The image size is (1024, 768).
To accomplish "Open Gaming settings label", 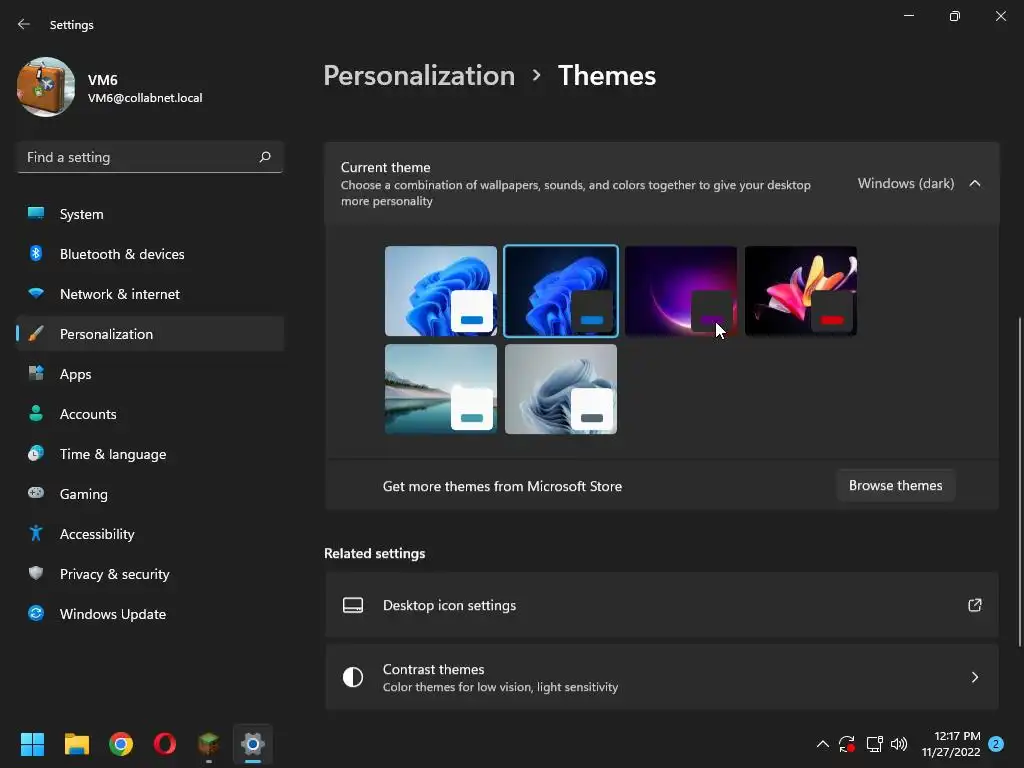I will pyautogui.click(x=84, y=494).
